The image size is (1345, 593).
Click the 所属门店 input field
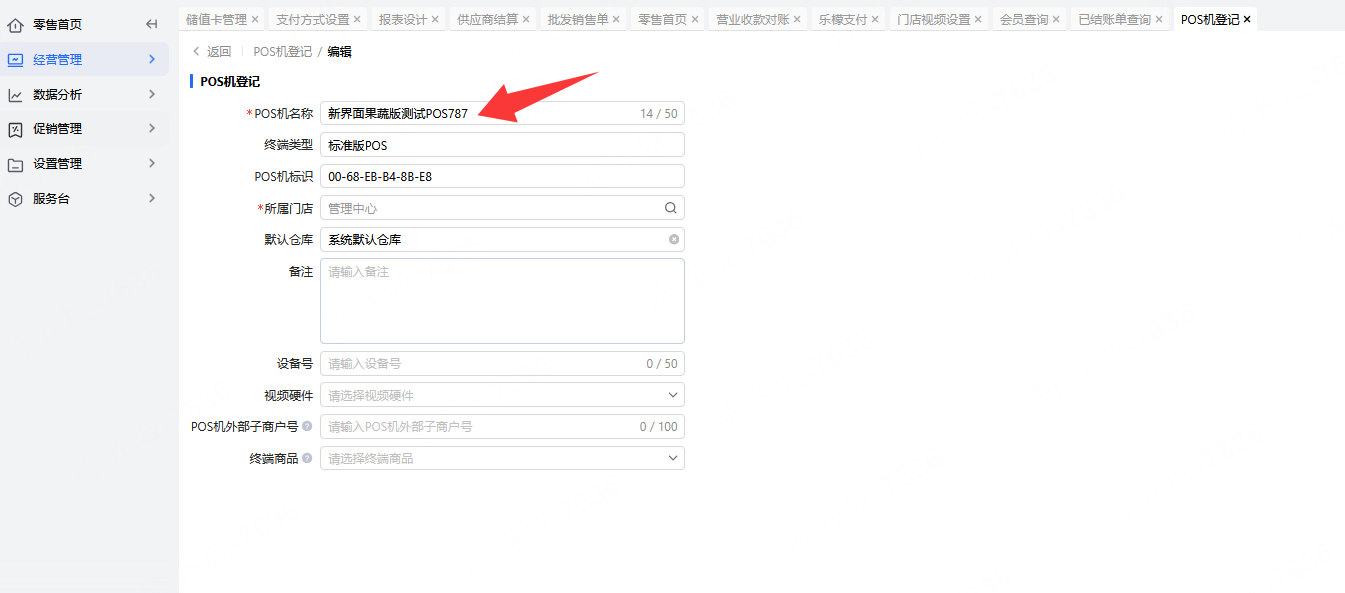pyautogui.click(x=502, y=208)
